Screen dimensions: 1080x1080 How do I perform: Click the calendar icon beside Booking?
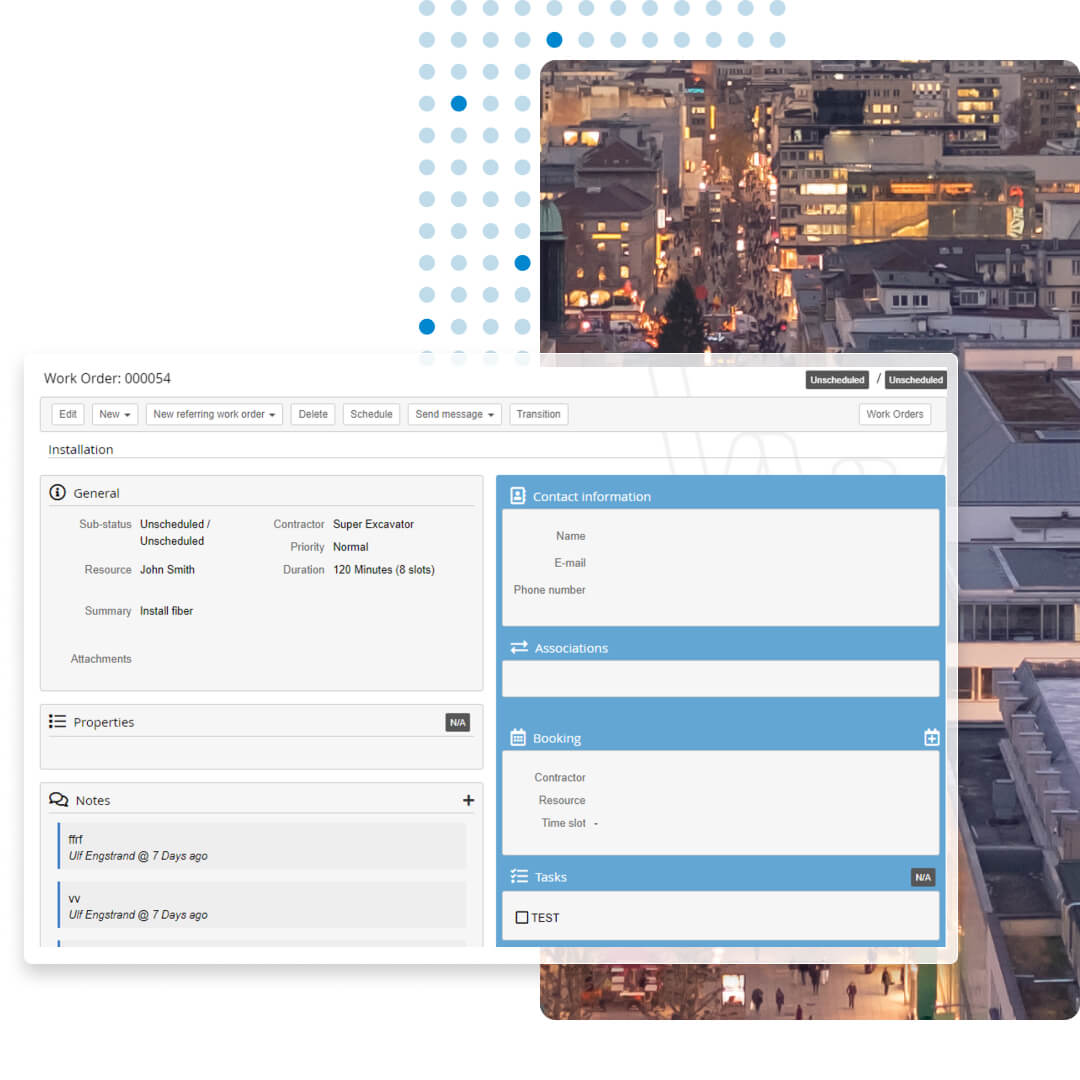coord(518,737)
